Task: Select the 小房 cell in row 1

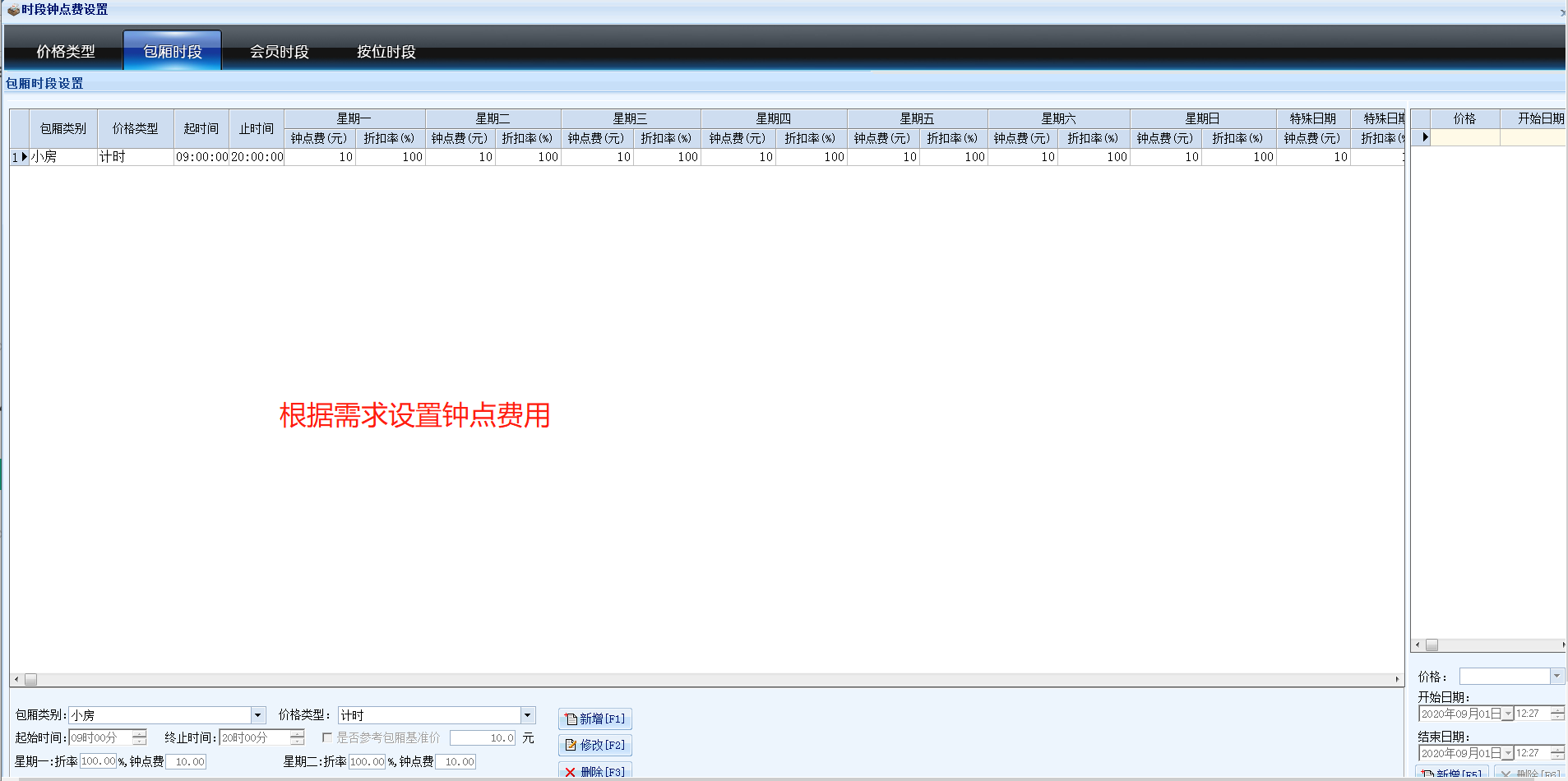Action: (x=63, y=156)
